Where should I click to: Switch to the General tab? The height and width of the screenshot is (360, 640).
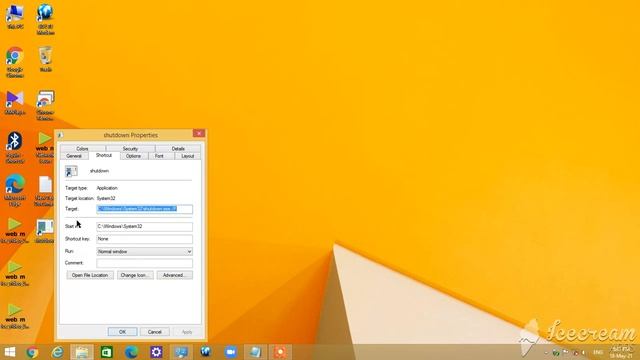click(x=74, y=156)
